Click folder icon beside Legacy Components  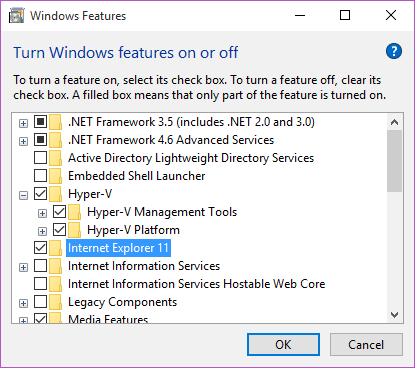tap(55, 302)
